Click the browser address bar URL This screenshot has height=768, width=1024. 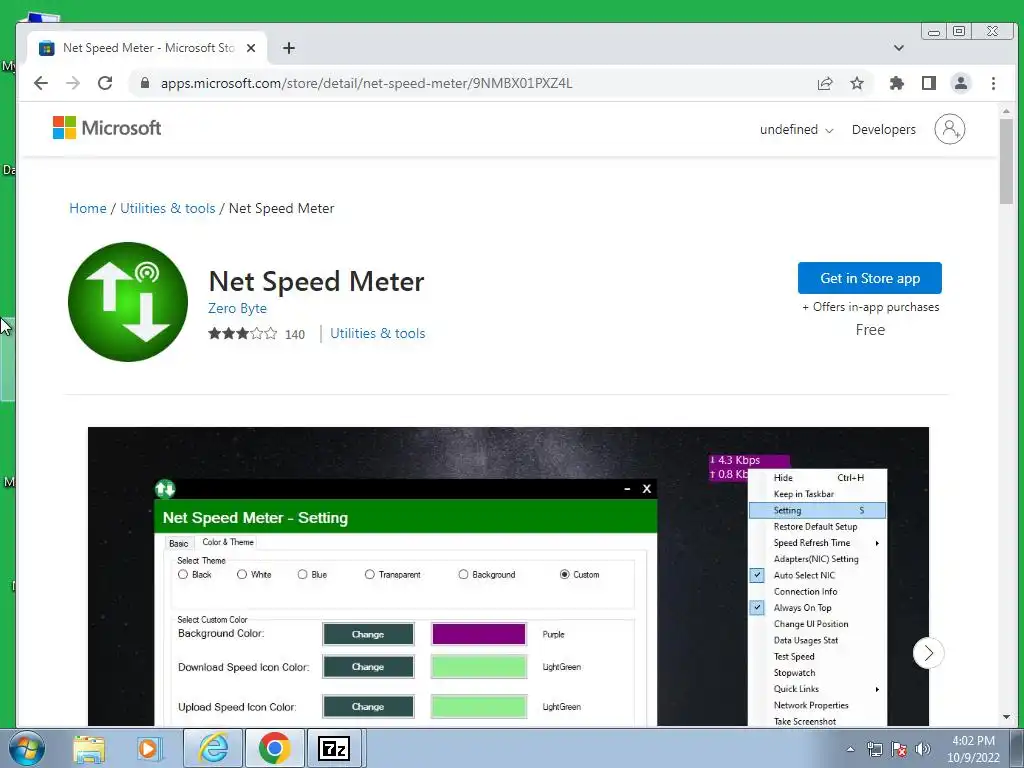366,83
